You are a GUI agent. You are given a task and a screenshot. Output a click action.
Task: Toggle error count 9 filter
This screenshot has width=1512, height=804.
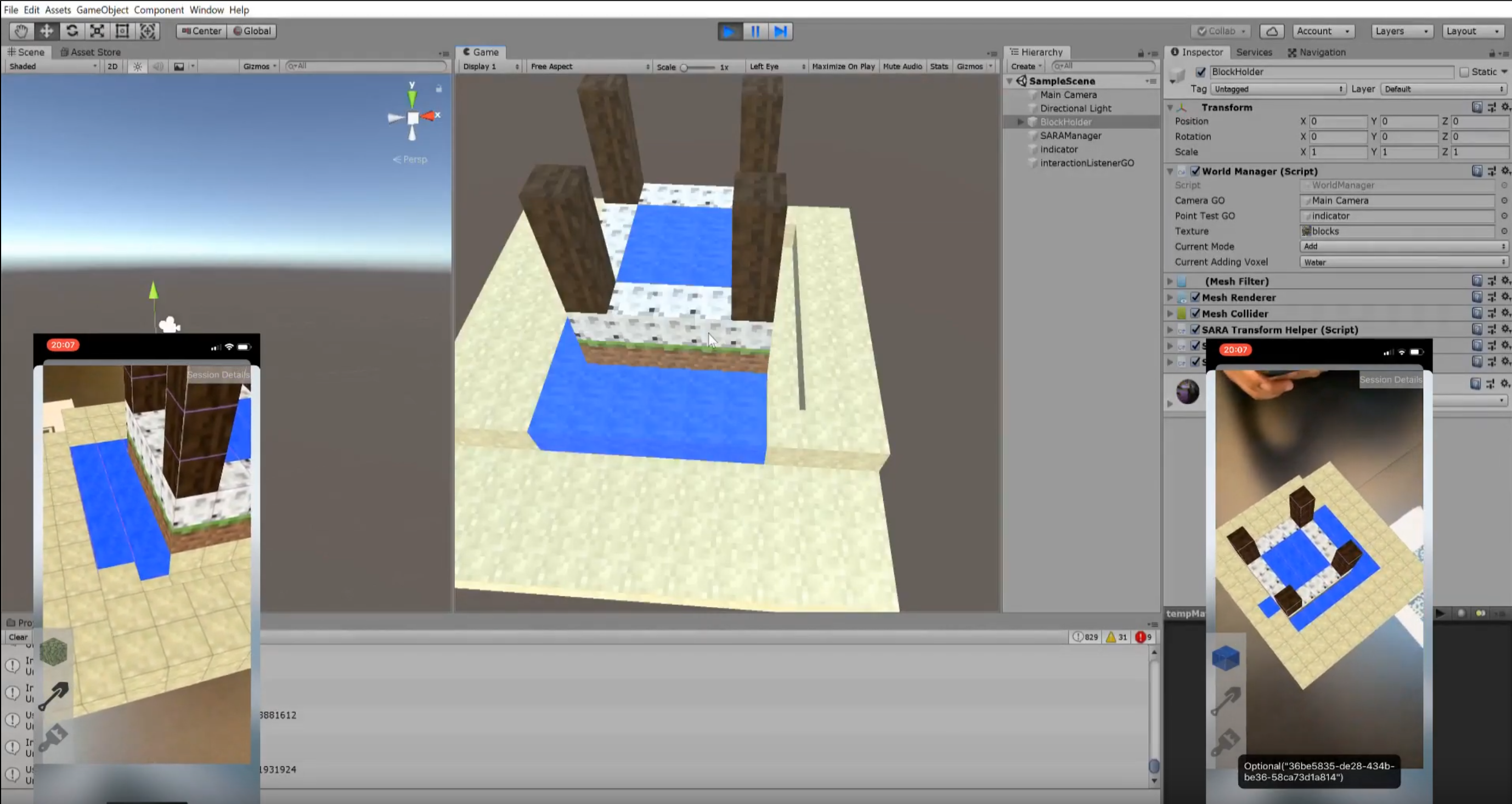tap(1144, 637)
